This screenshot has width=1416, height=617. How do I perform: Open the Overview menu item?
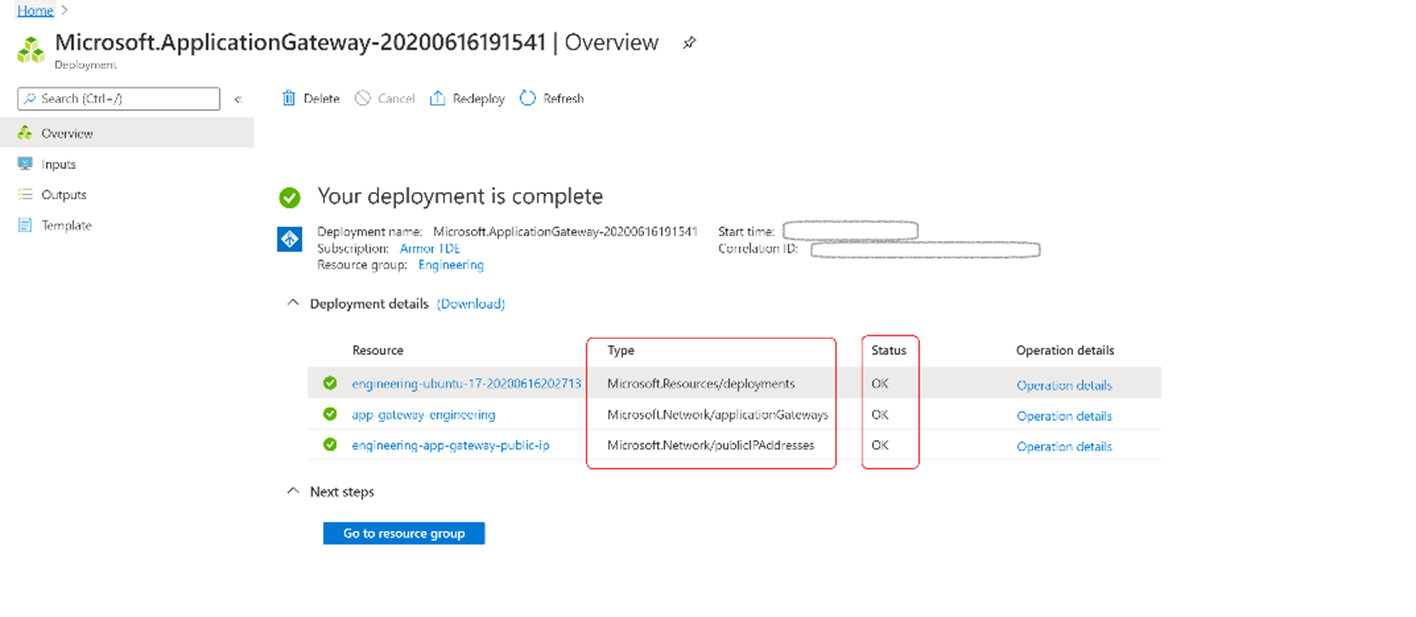pos(67,133)
